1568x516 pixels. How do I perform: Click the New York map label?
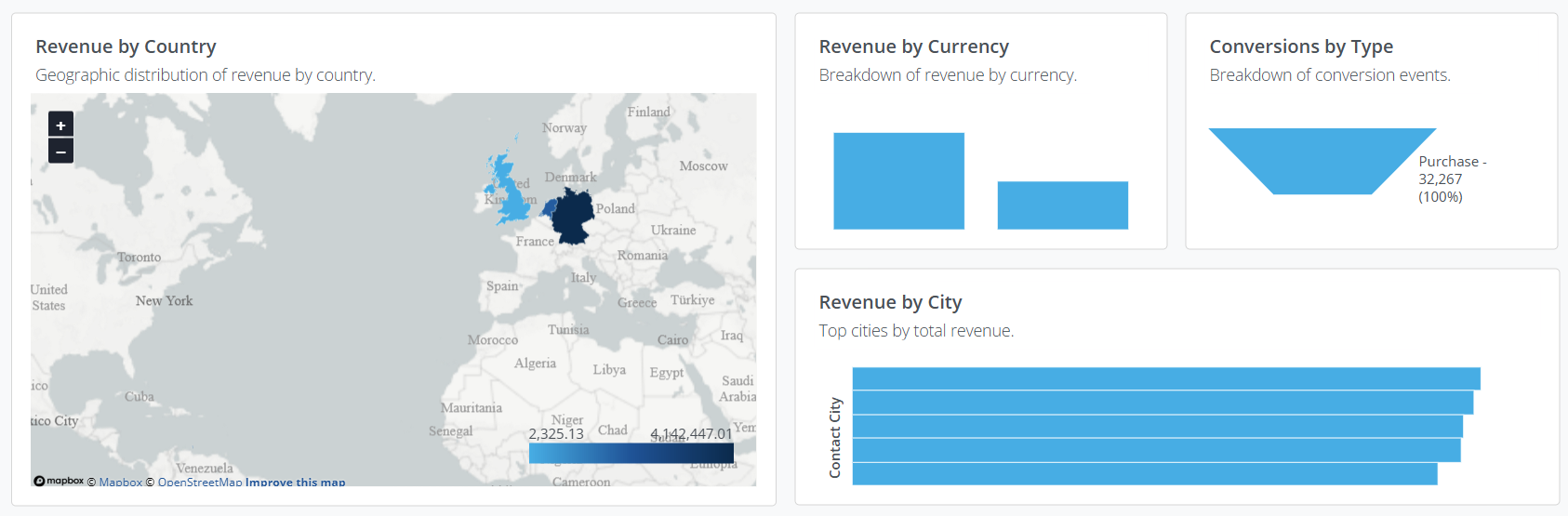click(164, 300)
